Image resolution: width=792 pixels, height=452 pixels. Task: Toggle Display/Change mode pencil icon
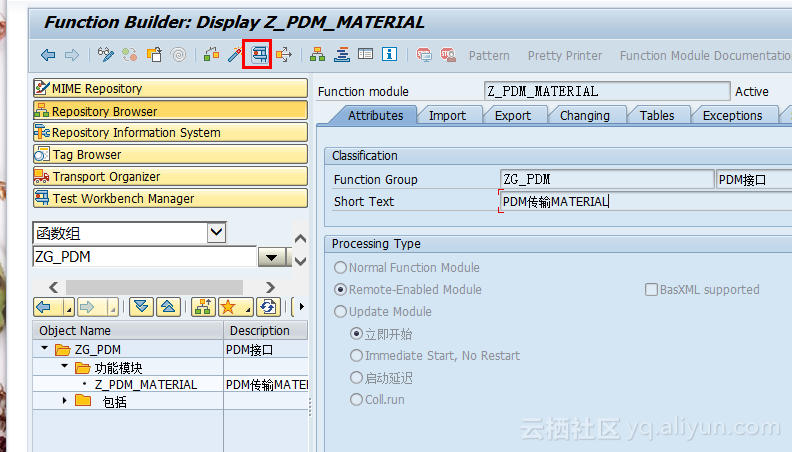coord(106,55)
